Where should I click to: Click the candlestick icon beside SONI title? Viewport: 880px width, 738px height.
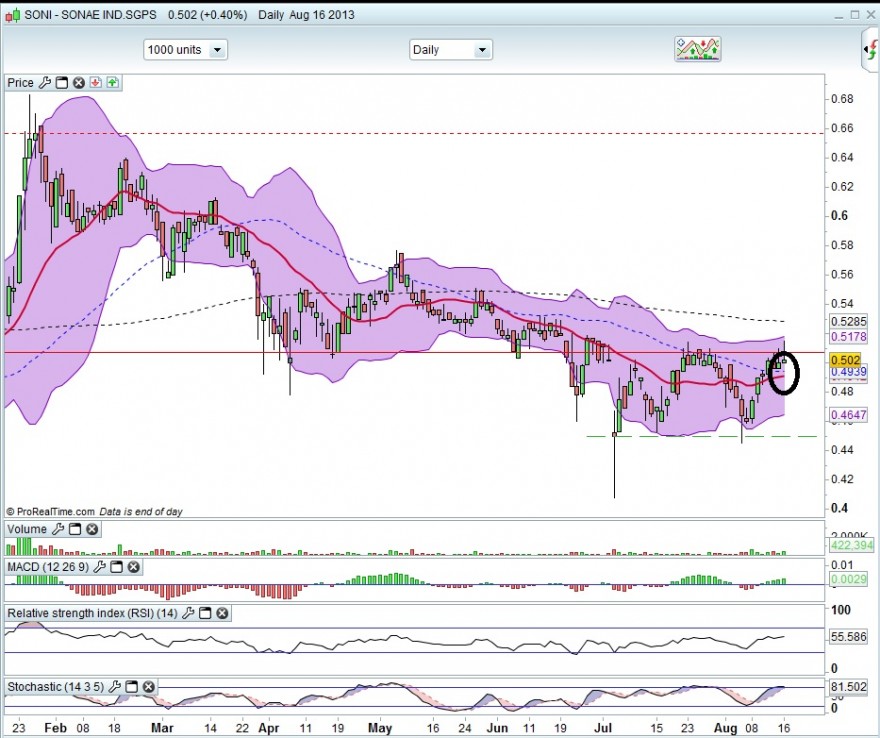click(13, 15)
